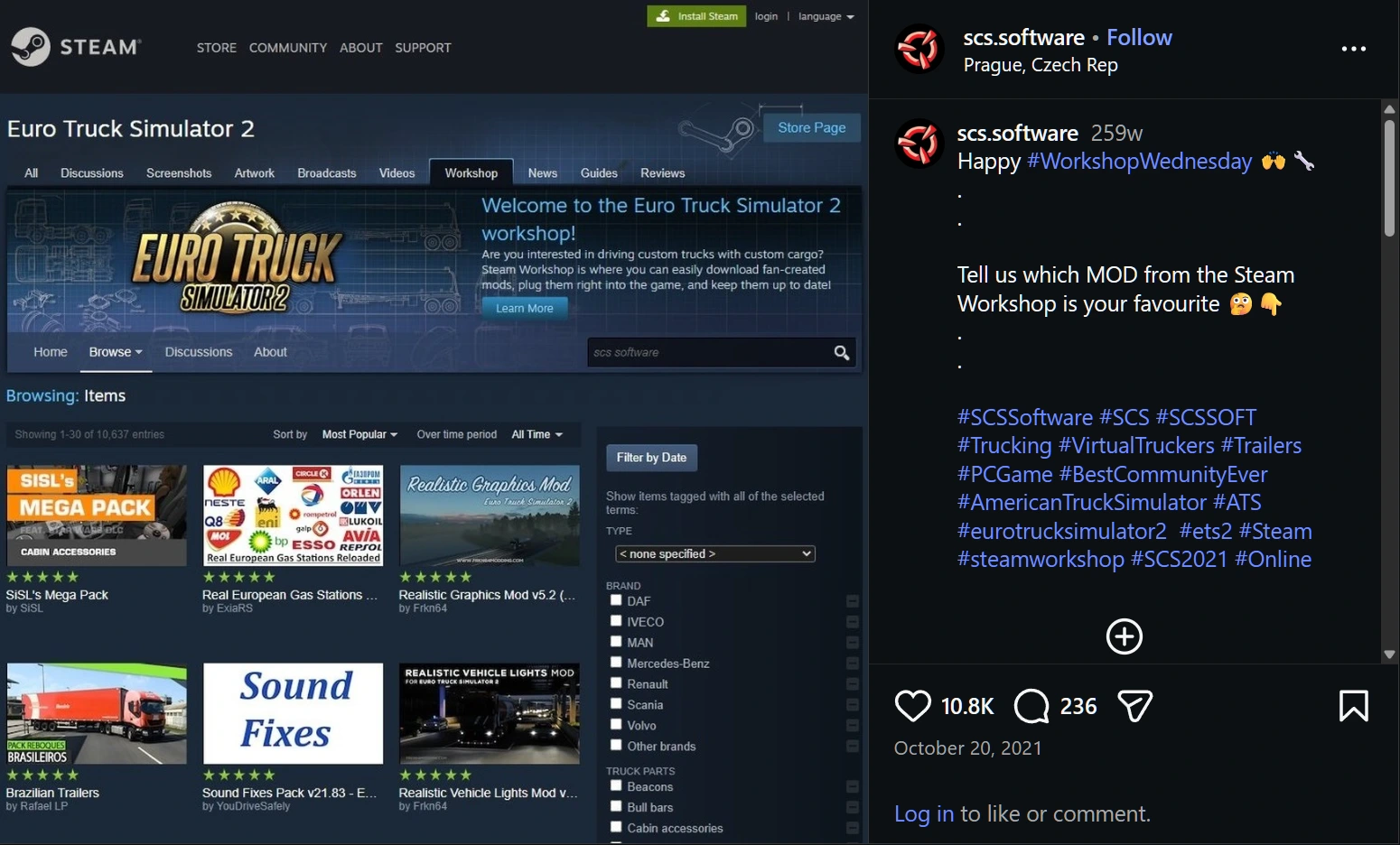Load more comments with plus circle icon
Image resolution: width=1400 pixels, height=845 pixels.
coord(1125,636)
